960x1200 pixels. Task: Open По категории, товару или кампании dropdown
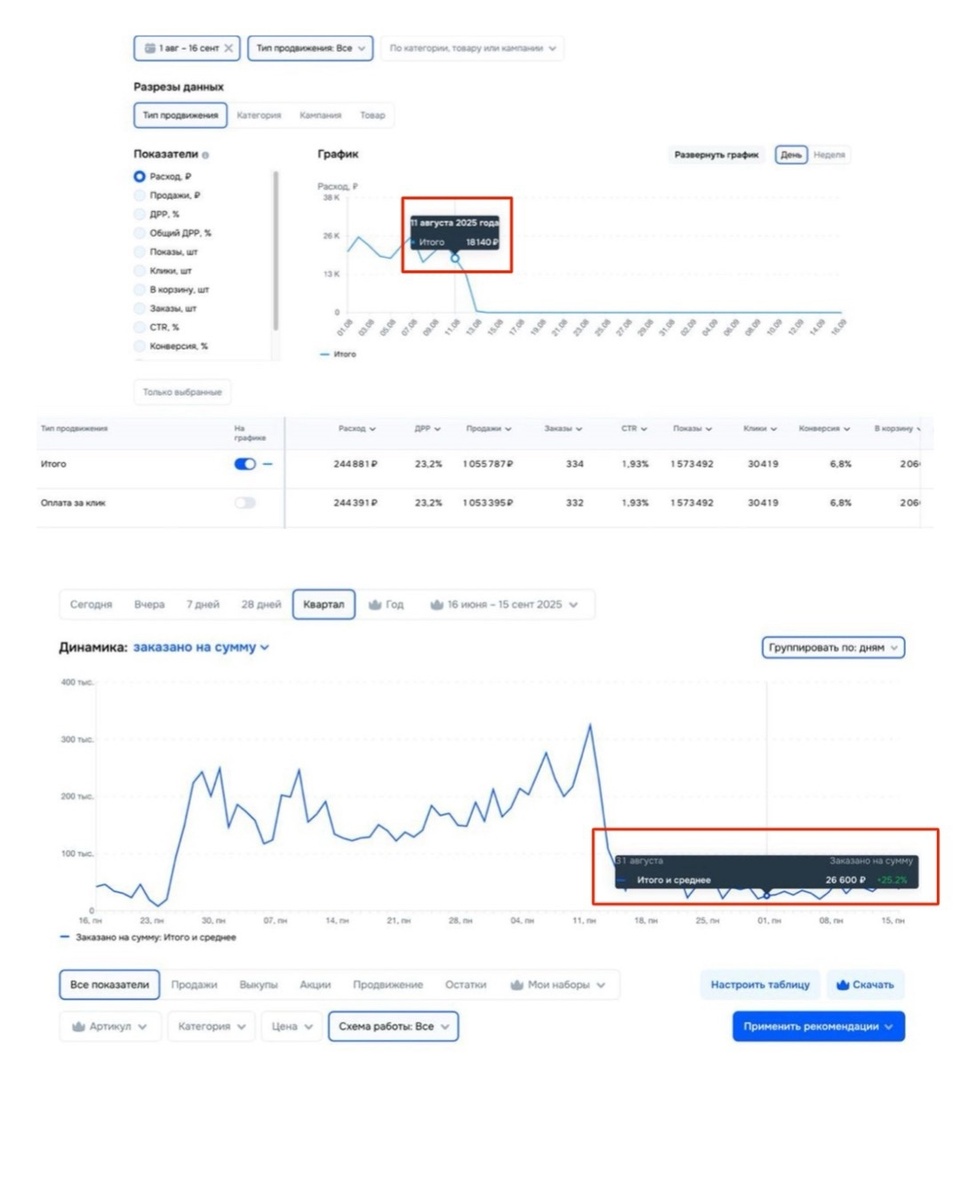[472, 48]
